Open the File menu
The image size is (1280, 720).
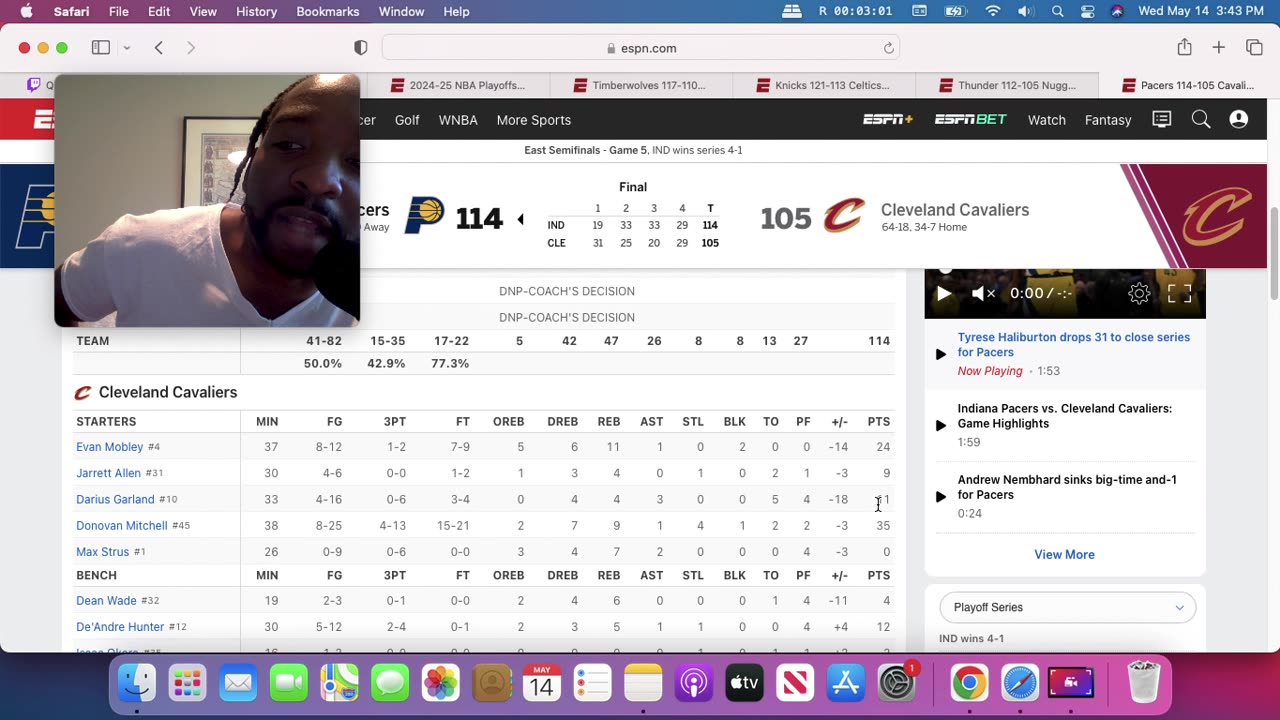(x=118, y=11)
